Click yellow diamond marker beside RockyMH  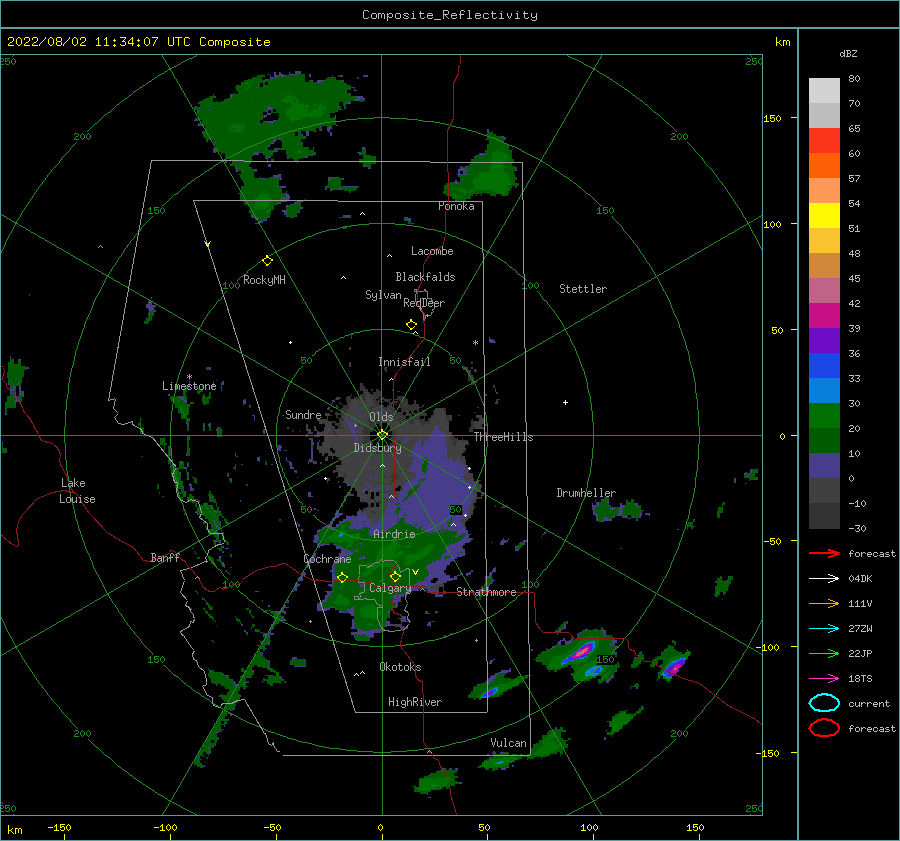click(267, 261)
